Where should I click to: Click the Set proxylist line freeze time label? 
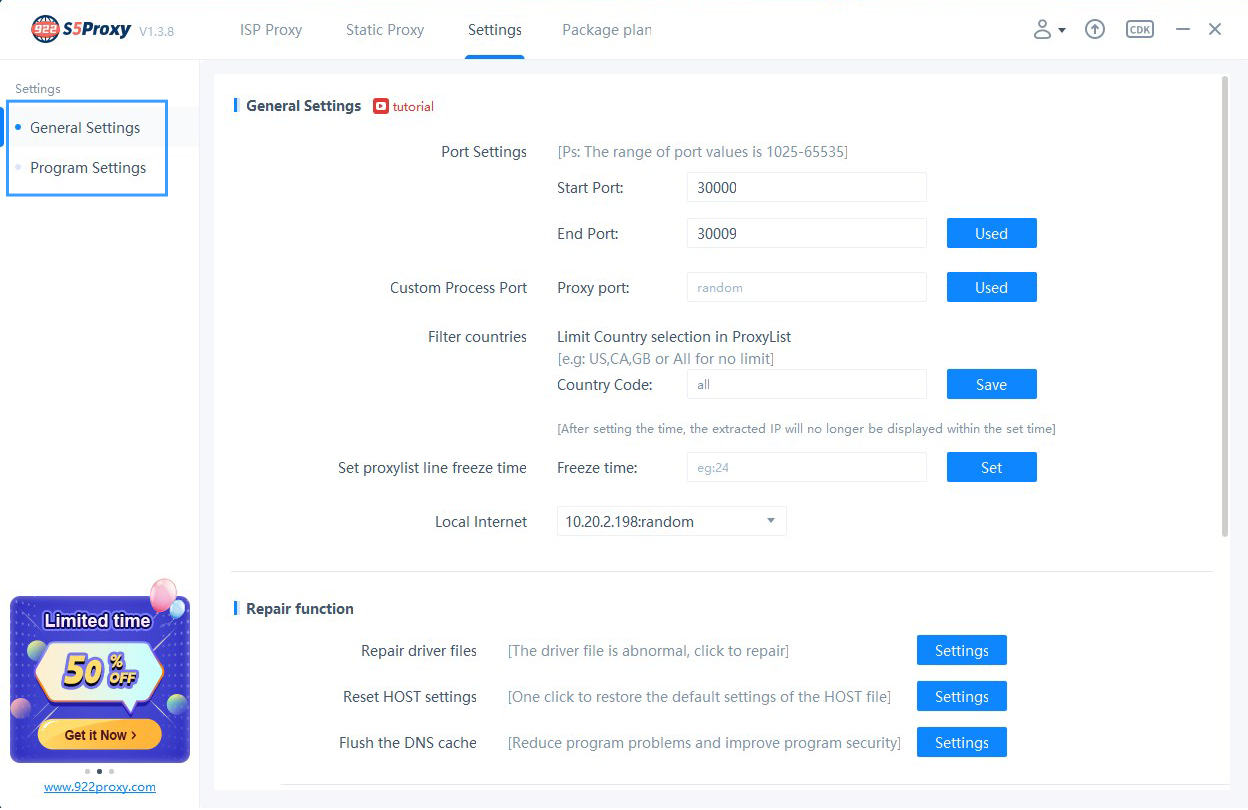pyautogui.click(x=432, y=467)
